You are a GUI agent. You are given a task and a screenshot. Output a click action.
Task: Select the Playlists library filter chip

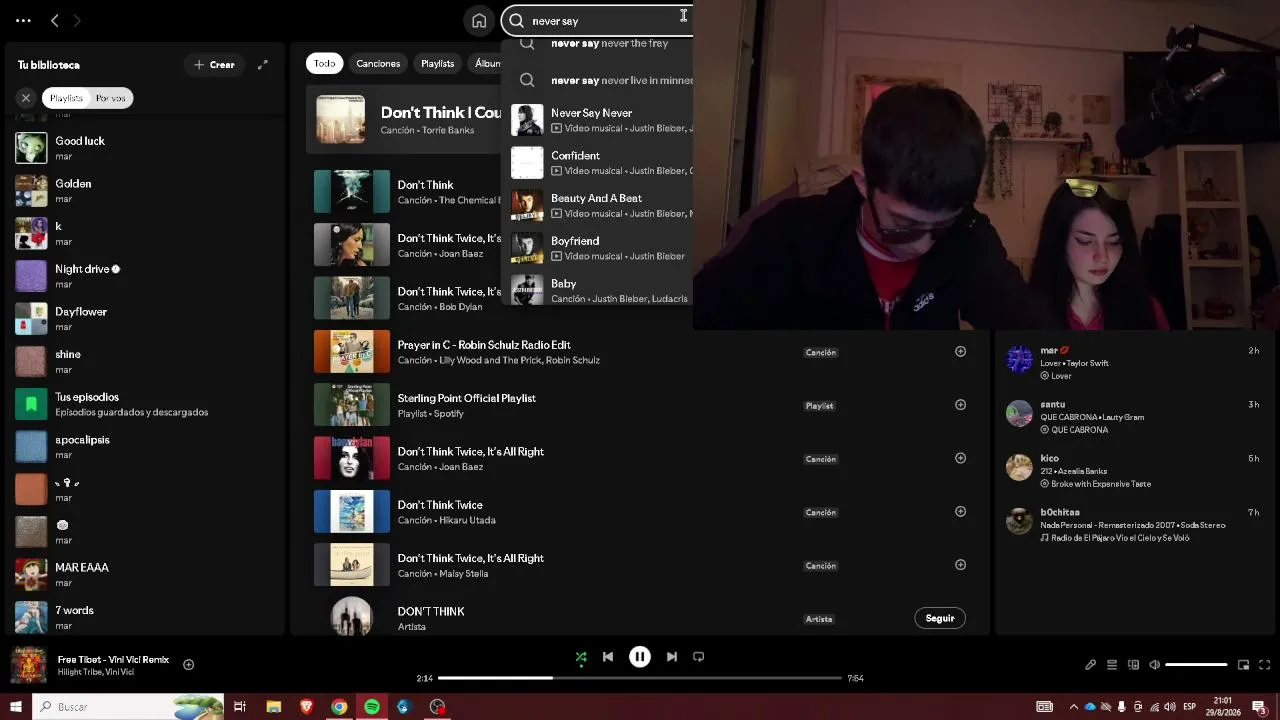(66, 98)
